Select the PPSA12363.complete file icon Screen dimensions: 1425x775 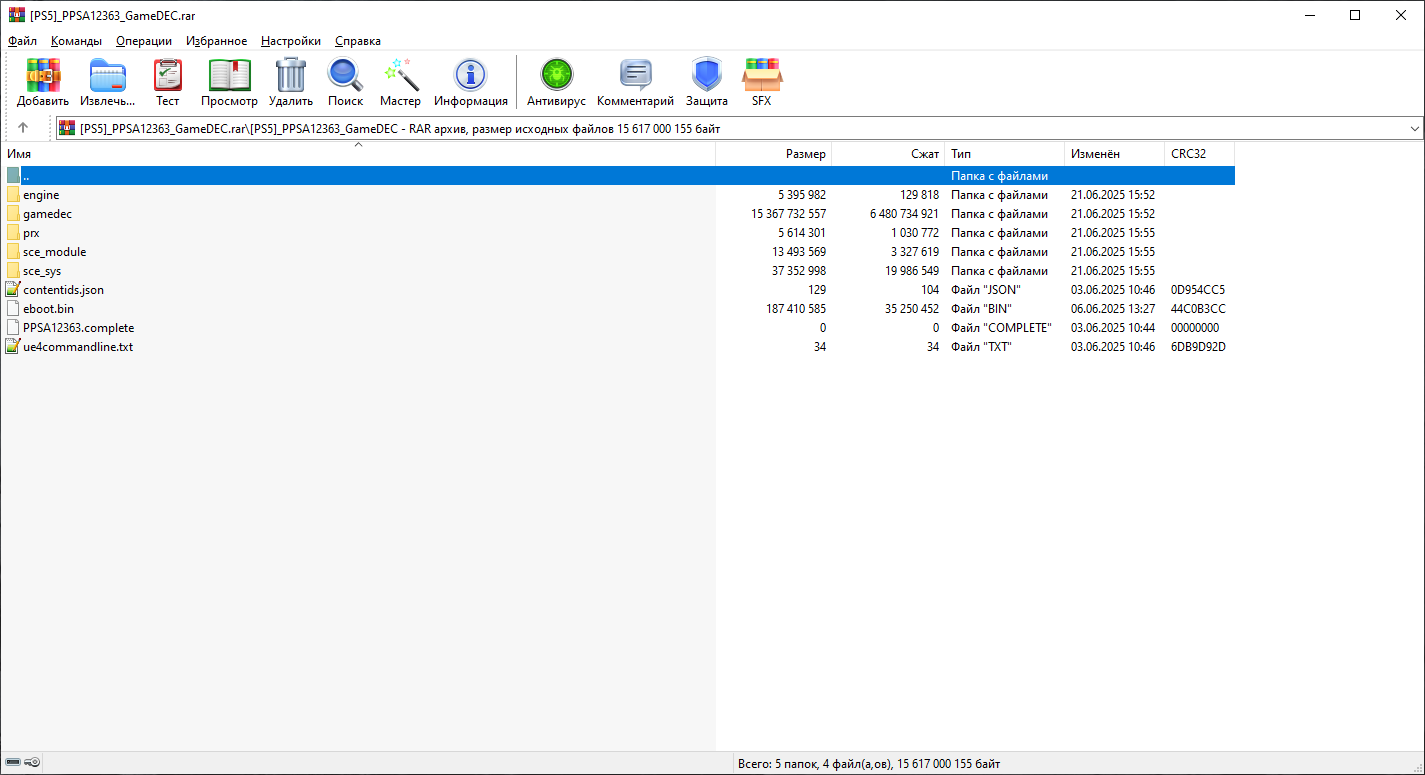click(13, 328)
